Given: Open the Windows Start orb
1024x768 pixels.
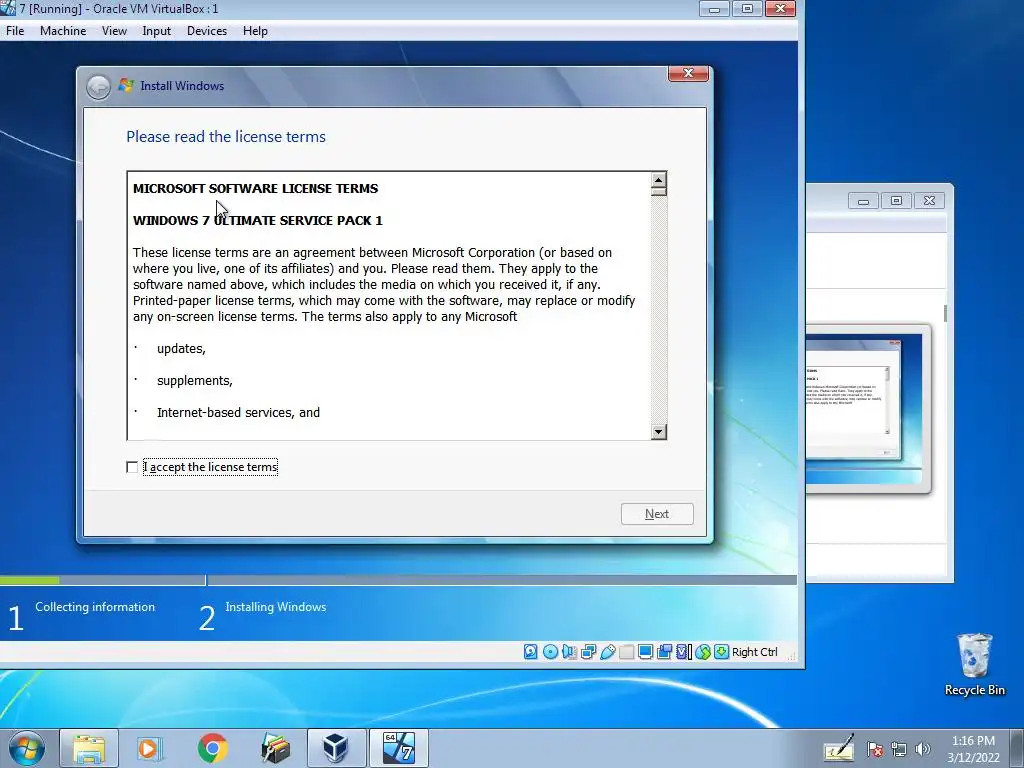Looking at the screenshot, I should tap(26, 748).
